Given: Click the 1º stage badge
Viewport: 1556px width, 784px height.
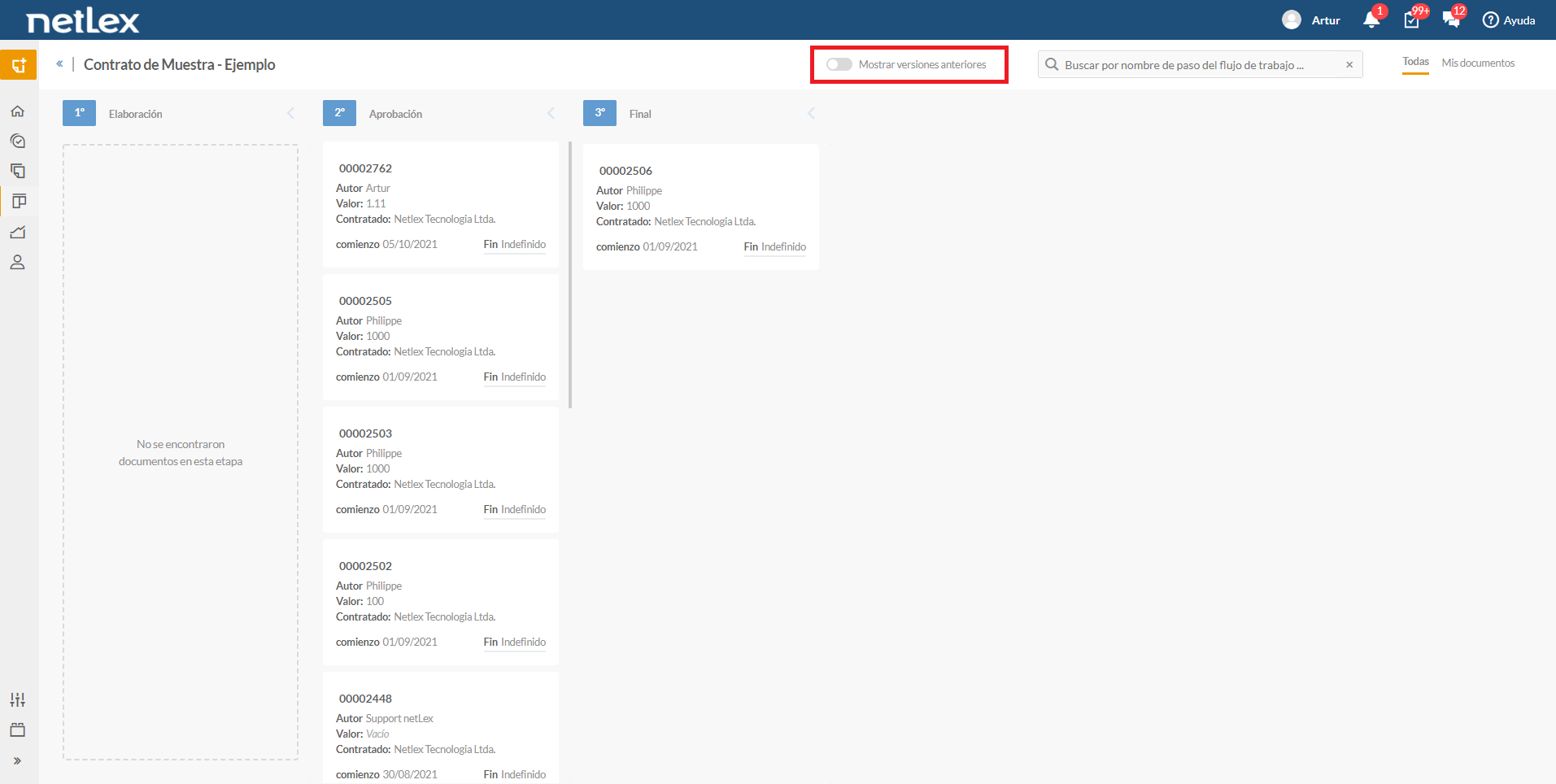Looking at the screenshot, I should (x=79, y=113).
